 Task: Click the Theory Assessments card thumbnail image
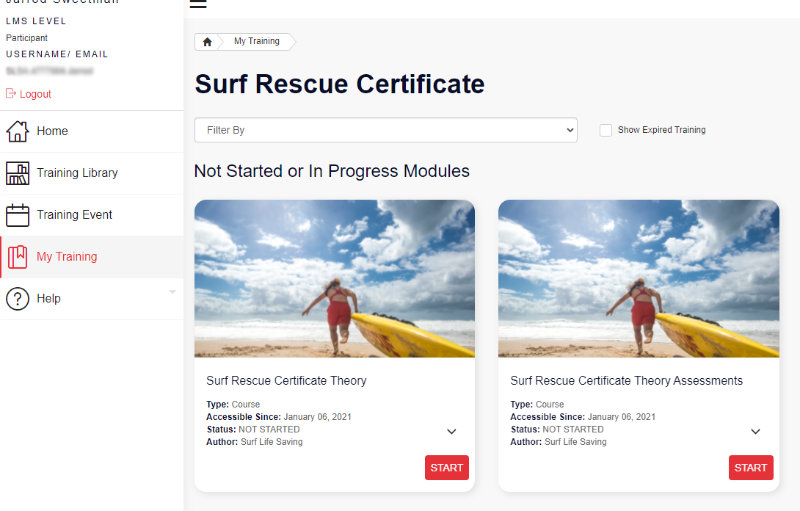pos(639,278)
